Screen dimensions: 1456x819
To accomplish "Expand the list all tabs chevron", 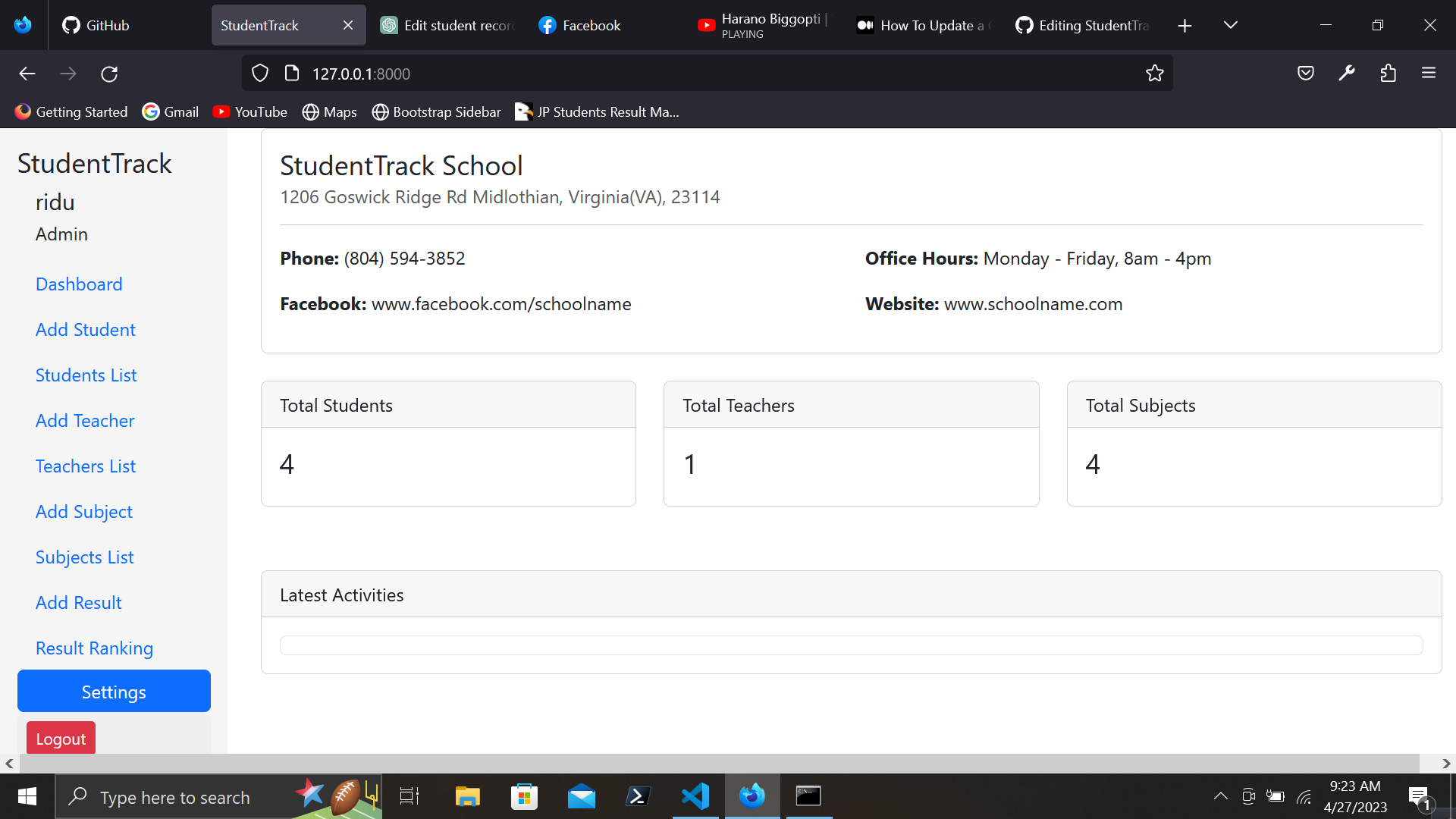I will (1230, 26).
